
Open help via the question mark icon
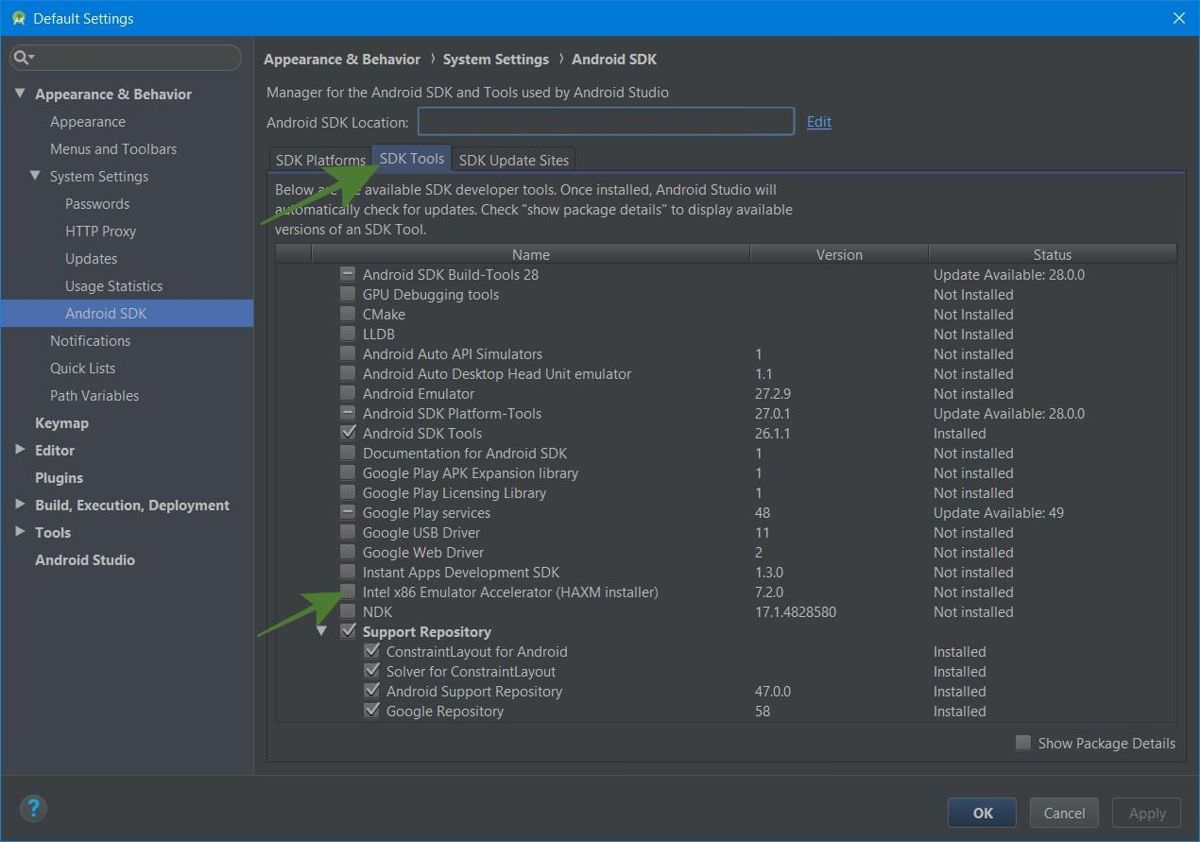pos(33,808)
